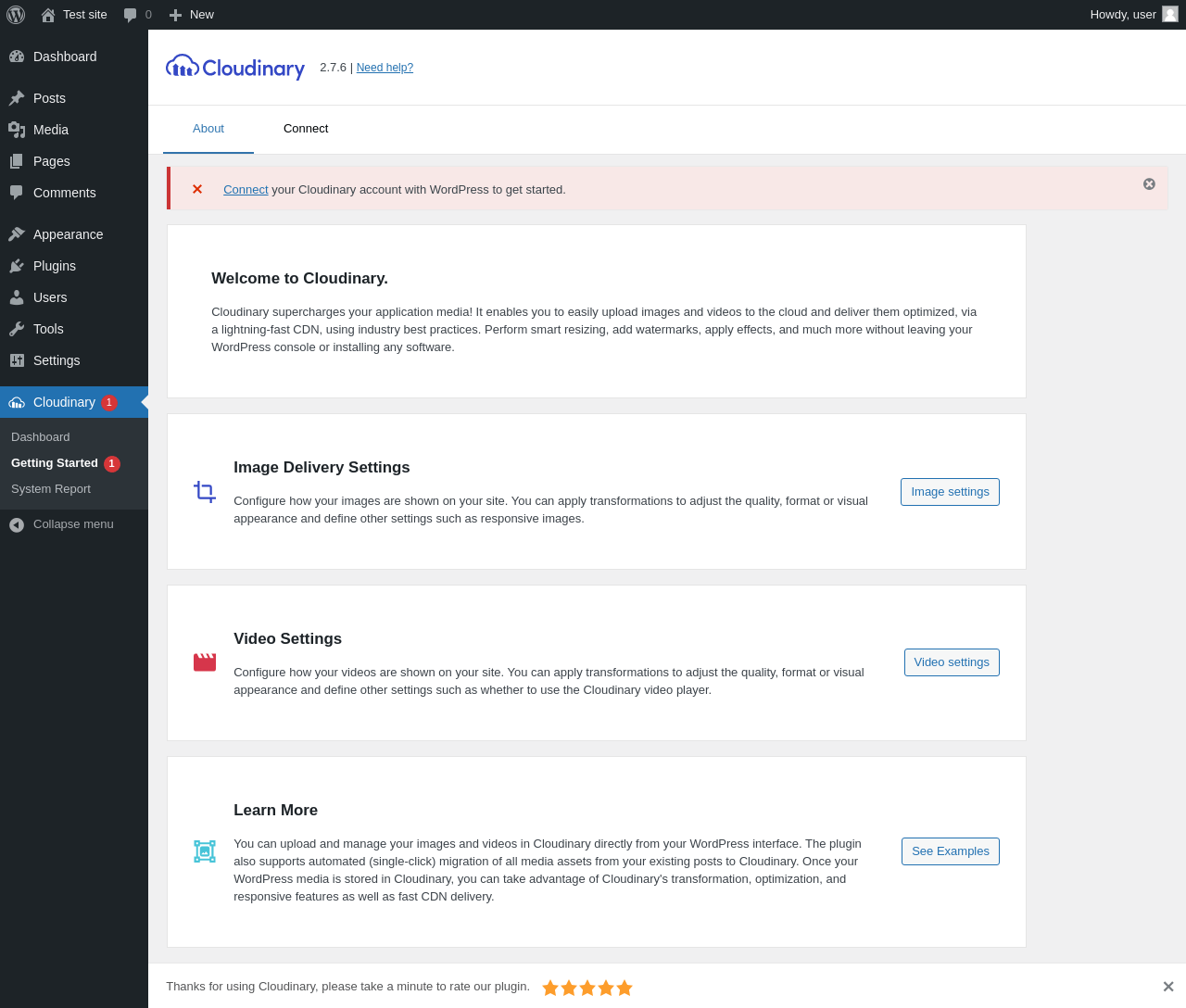1186x1008 pixels.
Task: Open Image settings button
Action: click(950, 492)
